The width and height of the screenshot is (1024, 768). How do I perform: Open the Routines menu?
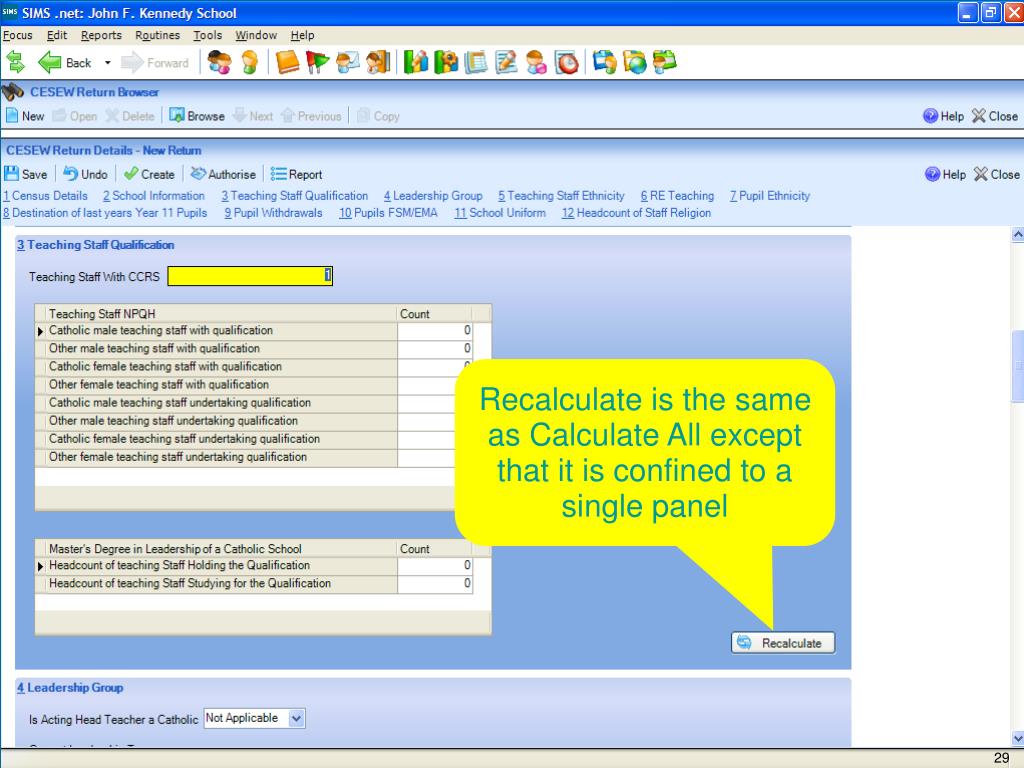(157, 35)
